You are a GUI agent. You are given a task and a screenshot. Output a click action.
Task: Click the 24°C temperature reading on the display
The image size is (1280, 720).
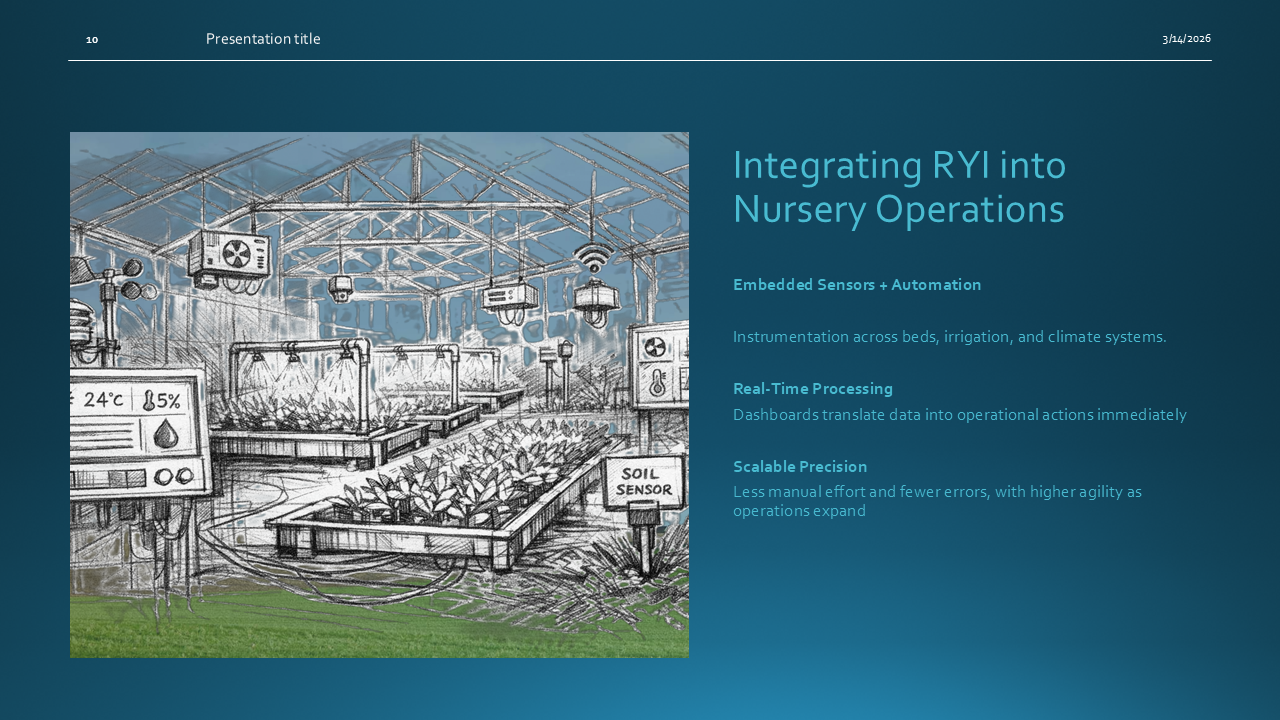pos(102,399)
